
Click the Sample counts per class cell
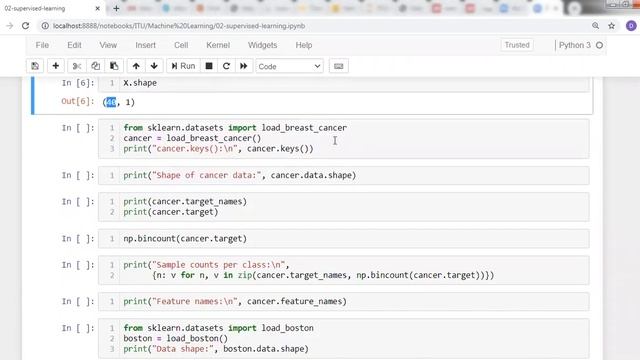(x=344, y=270)
